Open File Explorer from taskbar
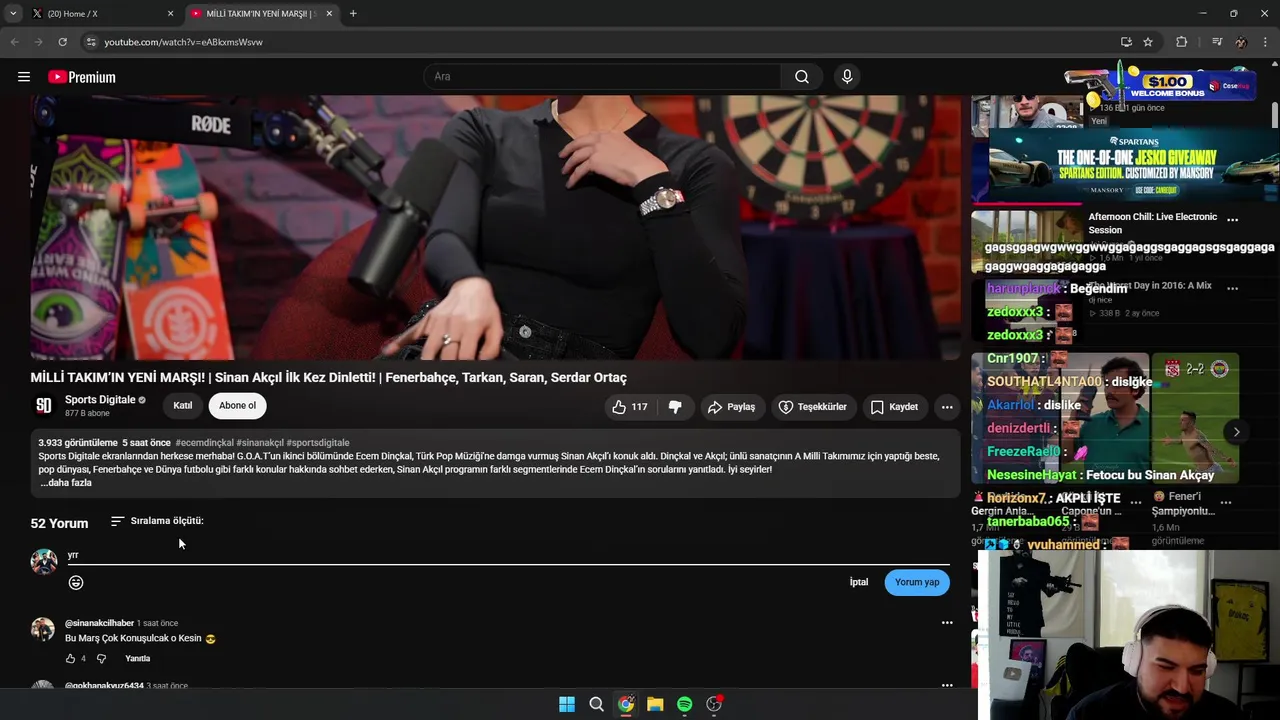This screenshot has width=1280, height=720. pyautogui.click(x=655, y=704)
